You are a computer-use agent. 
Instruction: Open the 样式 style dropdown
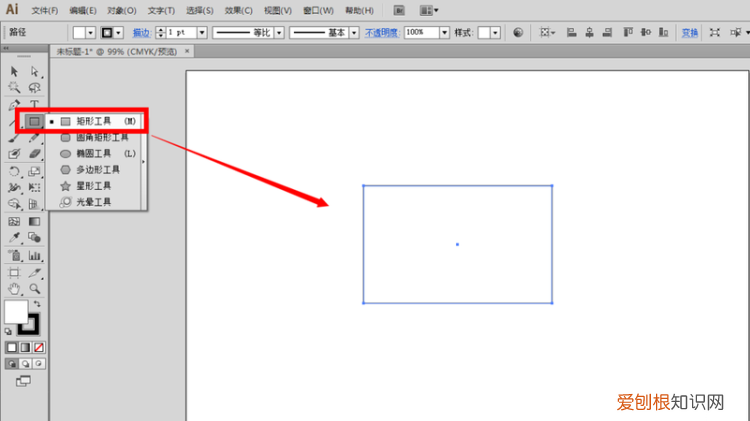click(x=496, y=32)
